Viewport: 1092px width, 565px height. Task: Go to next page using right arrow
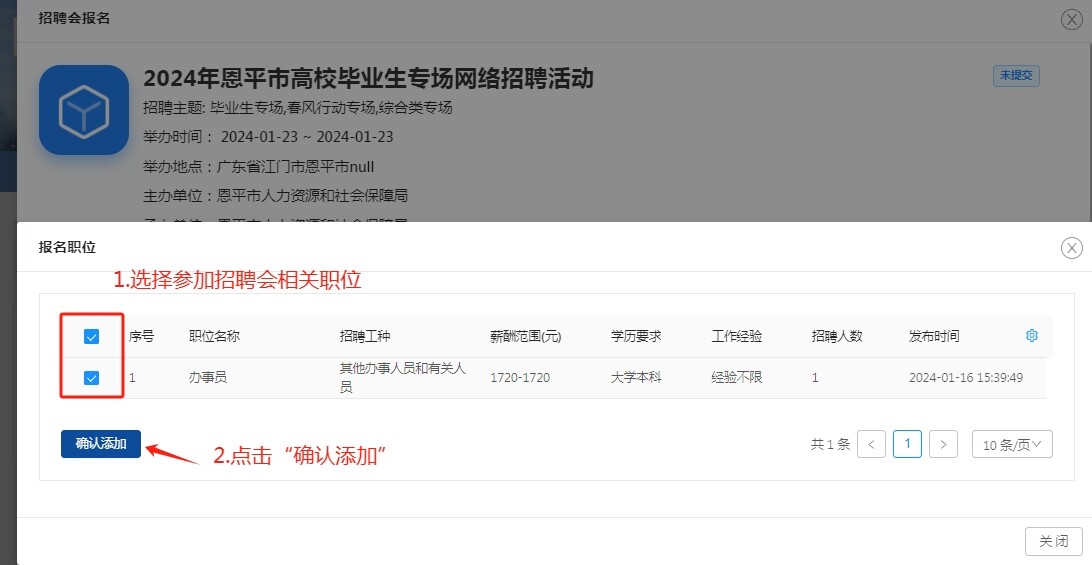pyautogui.click(x=943, y=444)
